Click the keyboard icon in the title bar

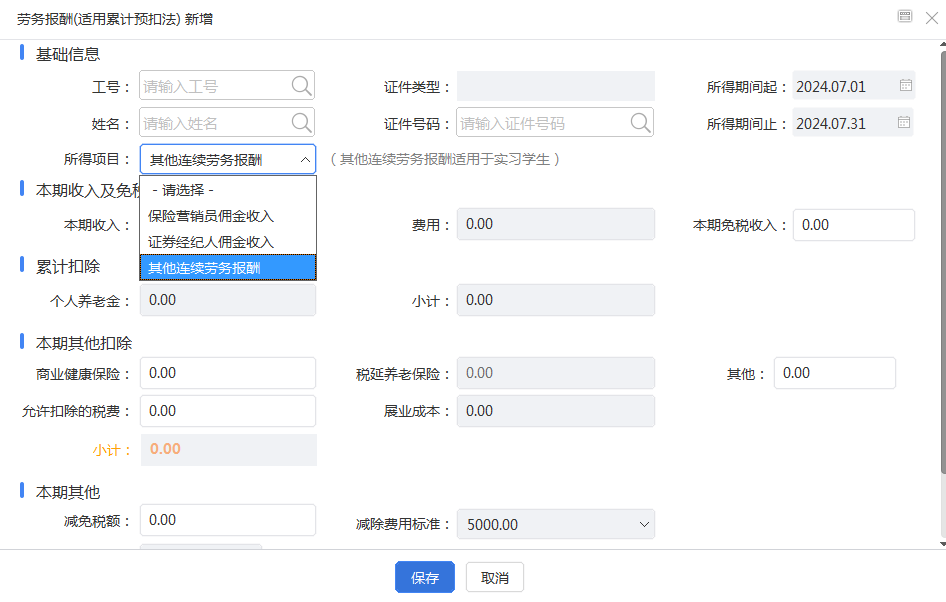coord(905,16)
